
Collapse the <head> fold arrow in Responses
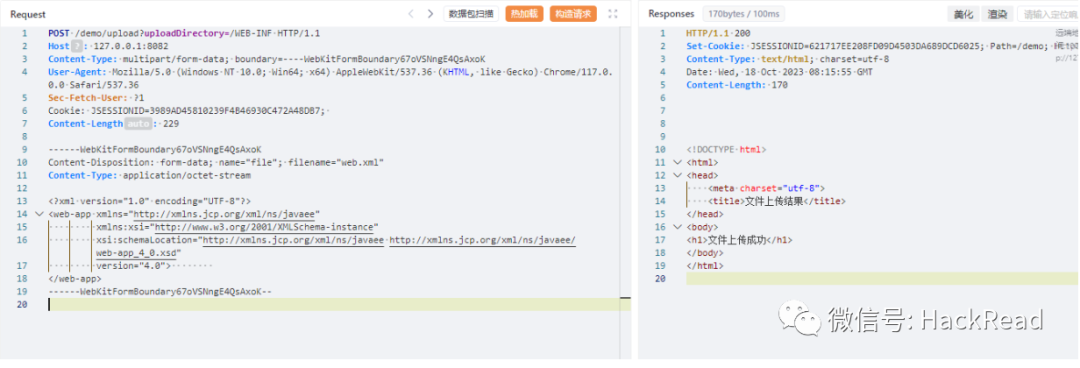click(676, 175)
